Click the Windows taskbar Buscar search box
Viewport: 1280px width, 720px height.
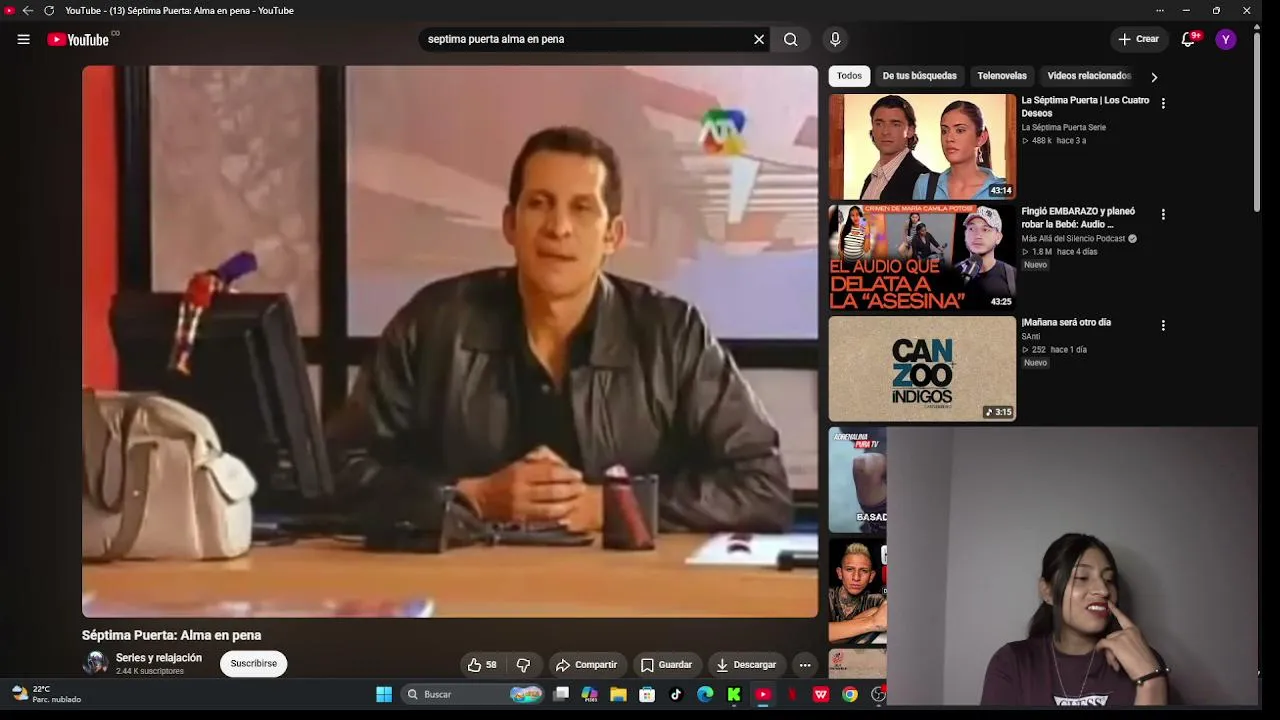474,694
